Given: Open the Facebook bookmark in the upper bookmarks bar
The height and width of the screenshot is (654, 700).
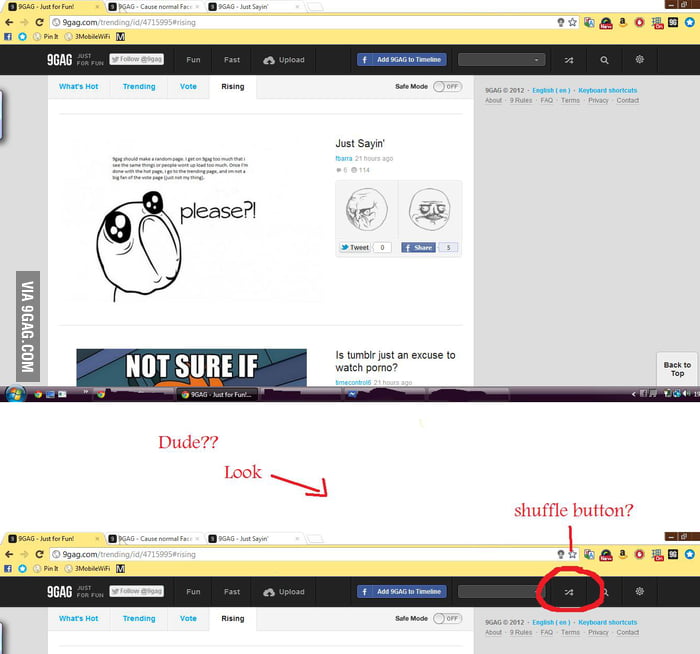Looking at the screenshot, I should [8, 37].
